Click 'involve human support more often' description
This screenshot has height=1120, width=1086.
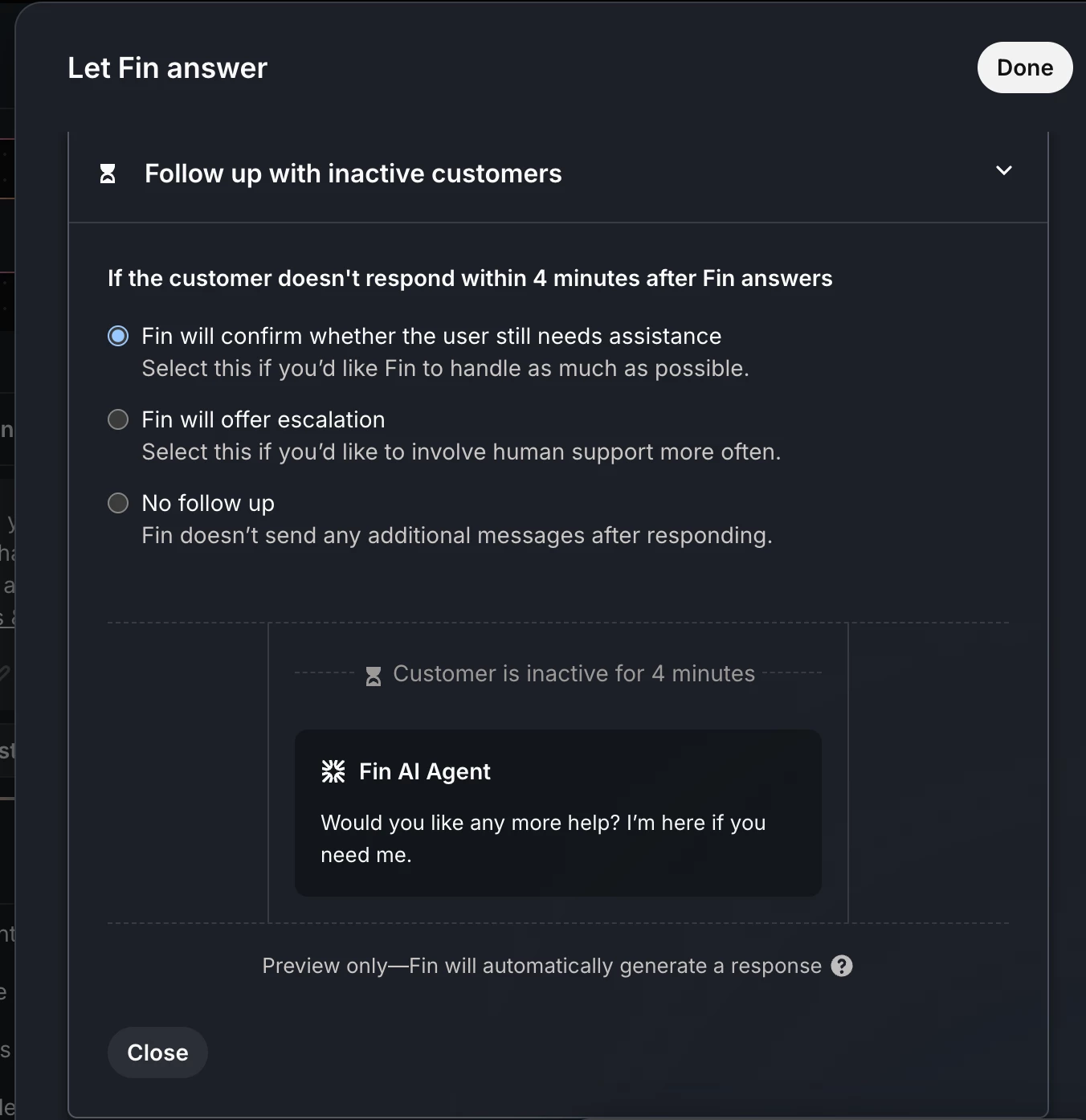(x=595, y=452)
